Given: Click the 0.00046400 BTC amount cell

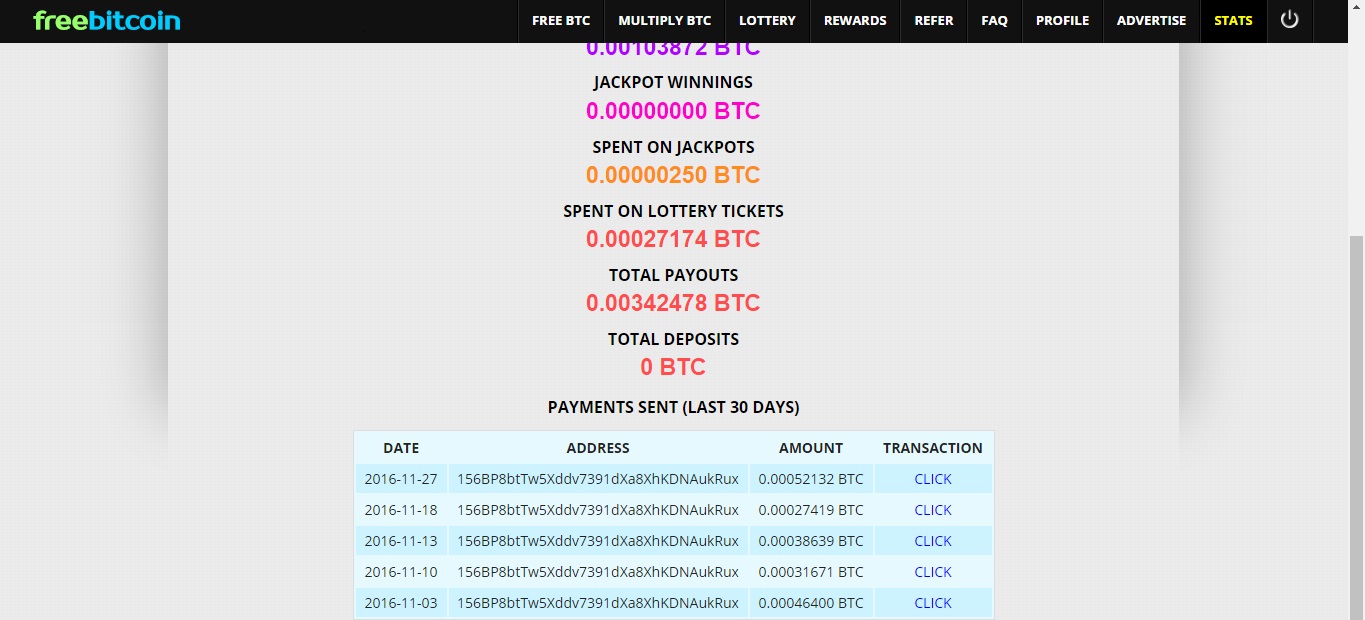Looking at the screenshot, I should click(811, 603).
